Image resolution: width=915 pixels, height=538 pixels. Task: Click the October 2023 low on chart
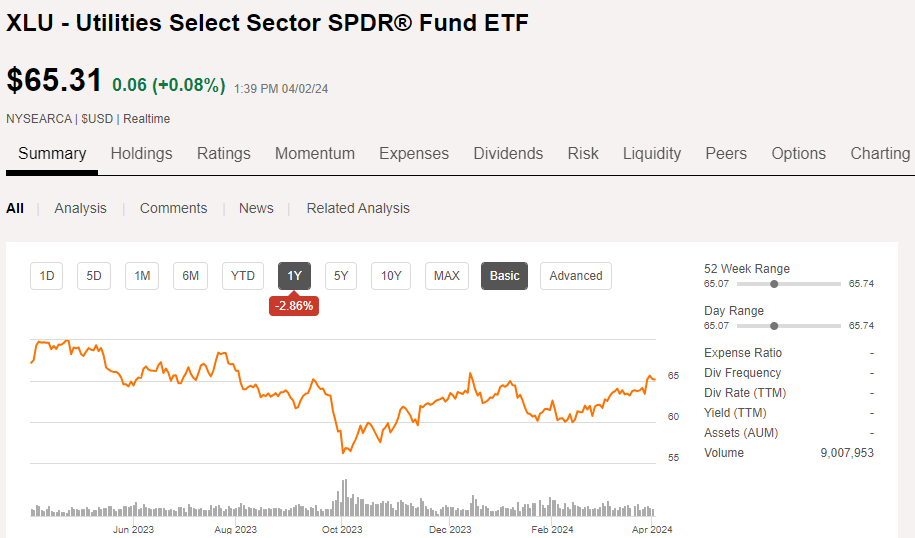[343, 453]
